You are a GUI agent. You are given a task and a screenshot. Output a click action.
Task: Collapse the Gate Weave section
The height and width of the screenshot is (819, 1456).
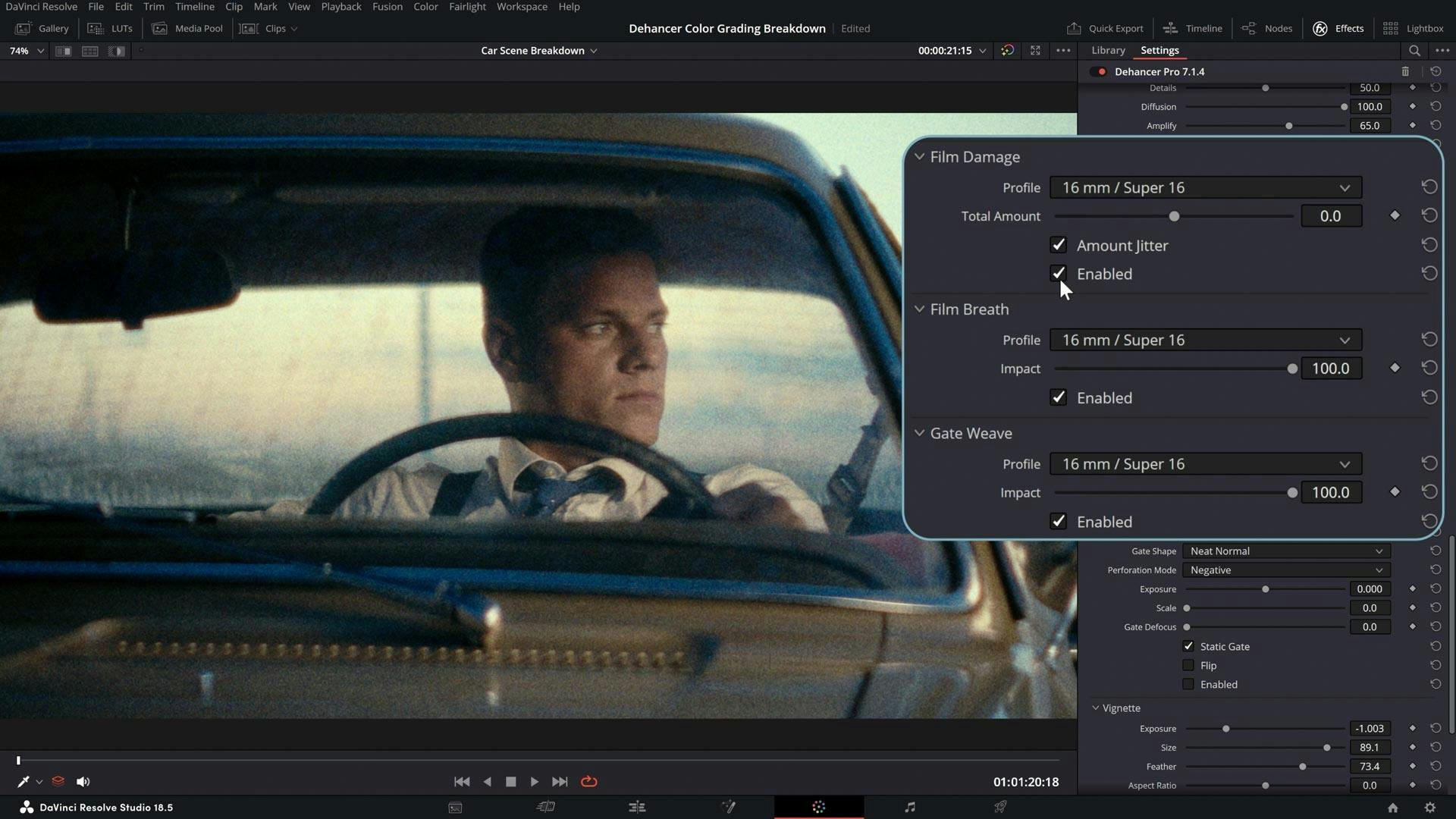(919, 433)
